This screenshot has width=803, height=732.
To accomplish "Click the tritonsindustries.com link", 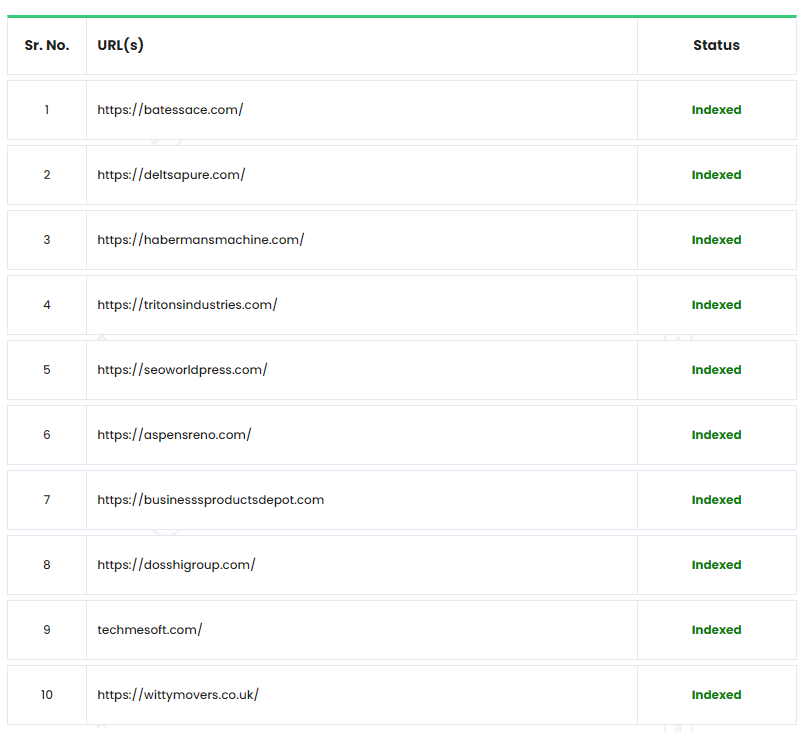I will coord(187,305).
